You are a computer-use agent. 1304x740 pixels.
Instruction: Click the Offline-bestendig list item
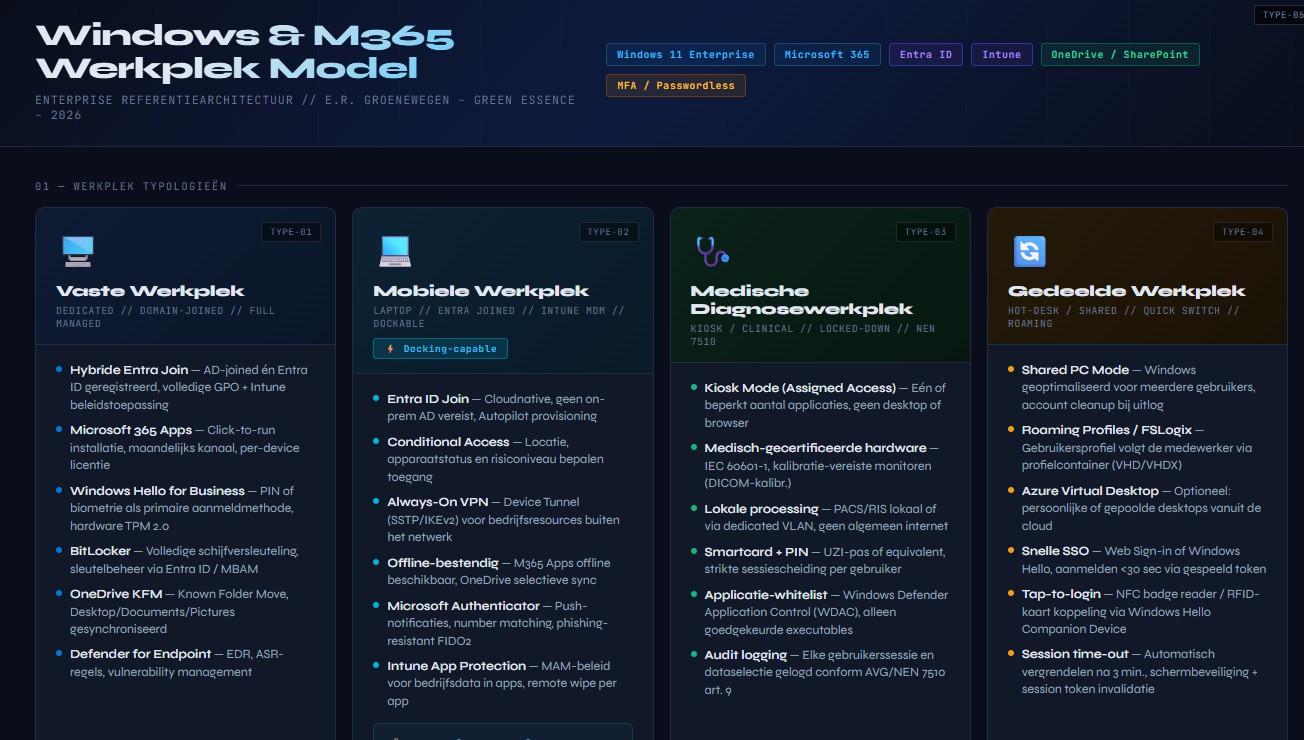pos(502,571)
